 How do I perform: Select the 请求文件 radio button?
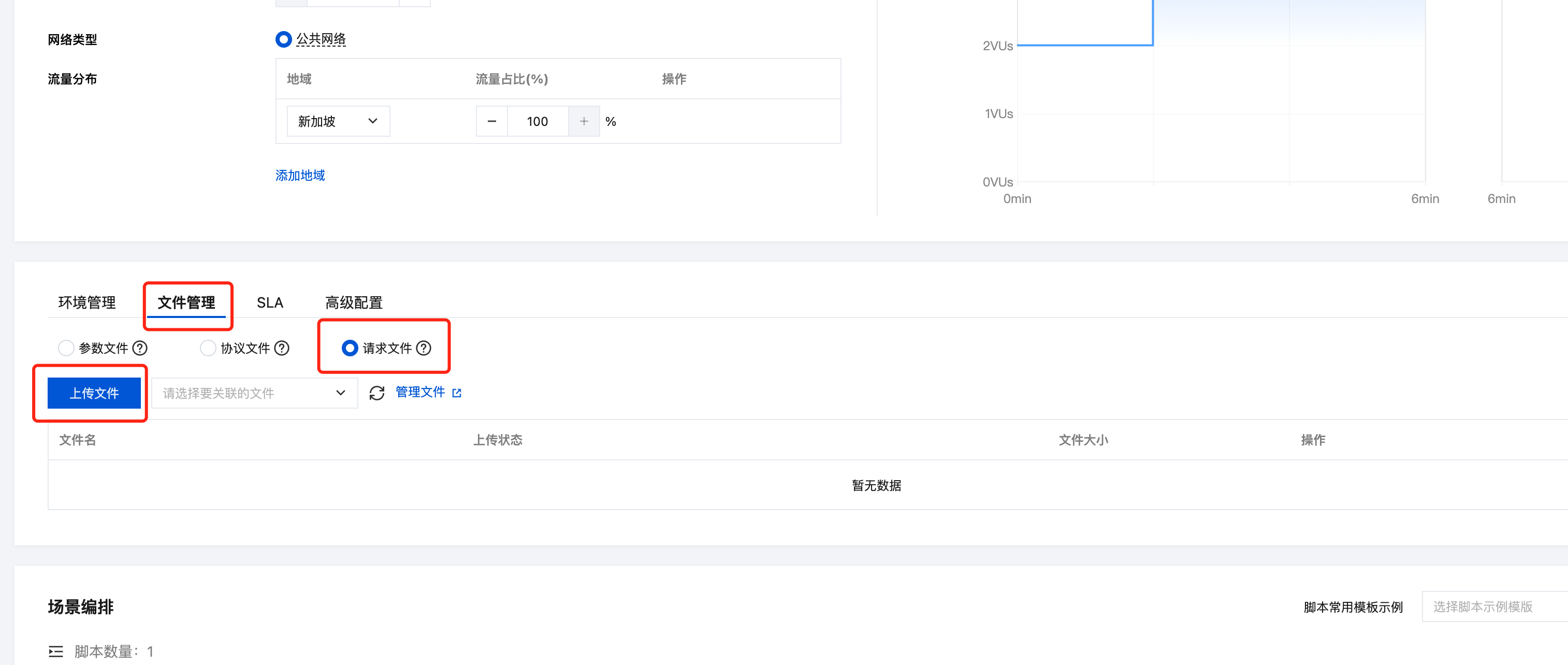point(350,348)
